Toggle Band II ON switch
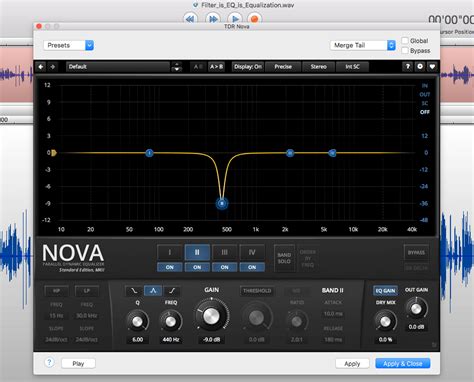Image resolution: width=474 pixels, height=382 pixels. (197, 267)
